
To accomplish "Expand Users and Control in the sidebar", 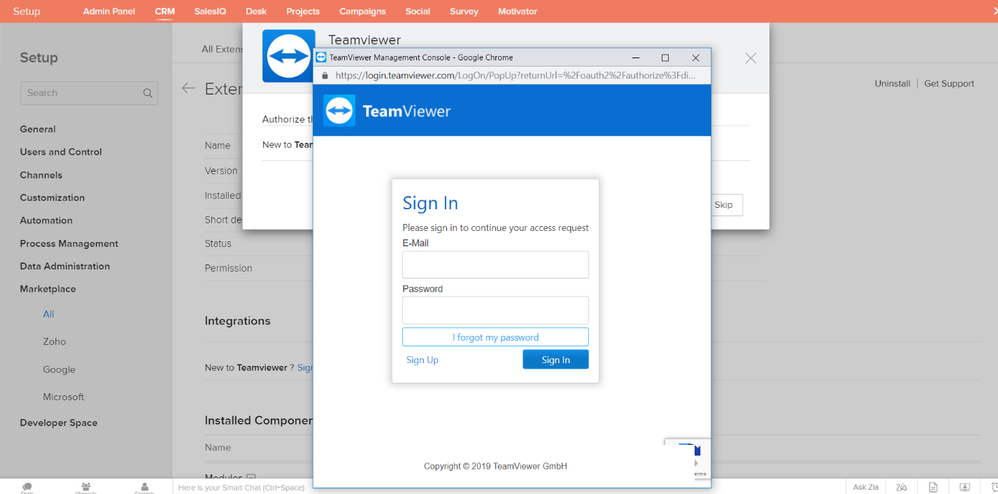I will pyautogui.click(x=60, y=152).
